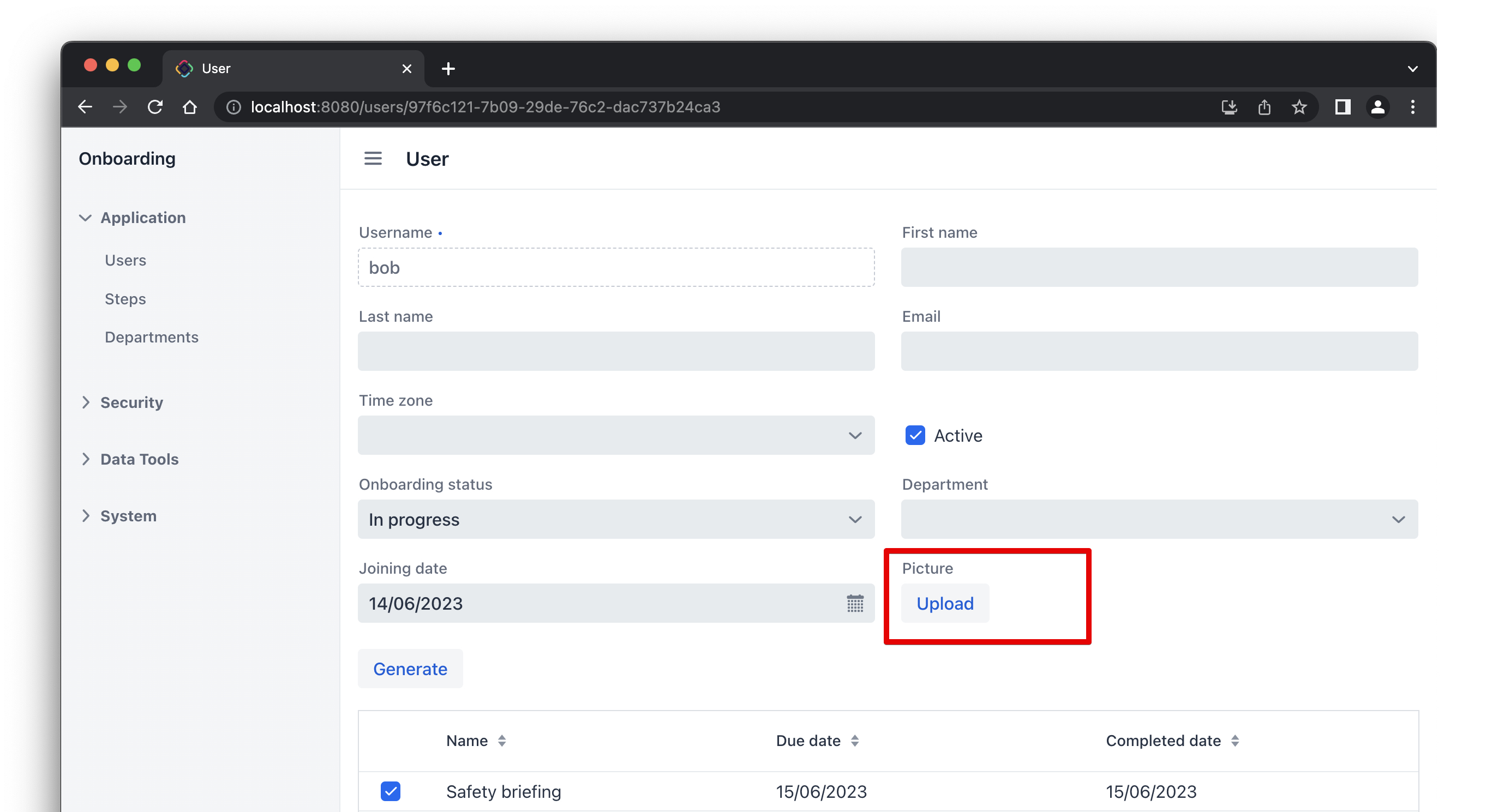Viewport: 1498px width, 812px height.
Task: Click the browser home icon
Action: point(190,107)
